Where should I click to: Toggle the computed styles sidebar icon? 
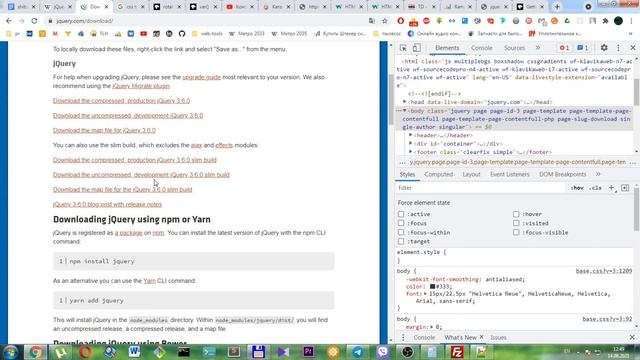point(625,188)
